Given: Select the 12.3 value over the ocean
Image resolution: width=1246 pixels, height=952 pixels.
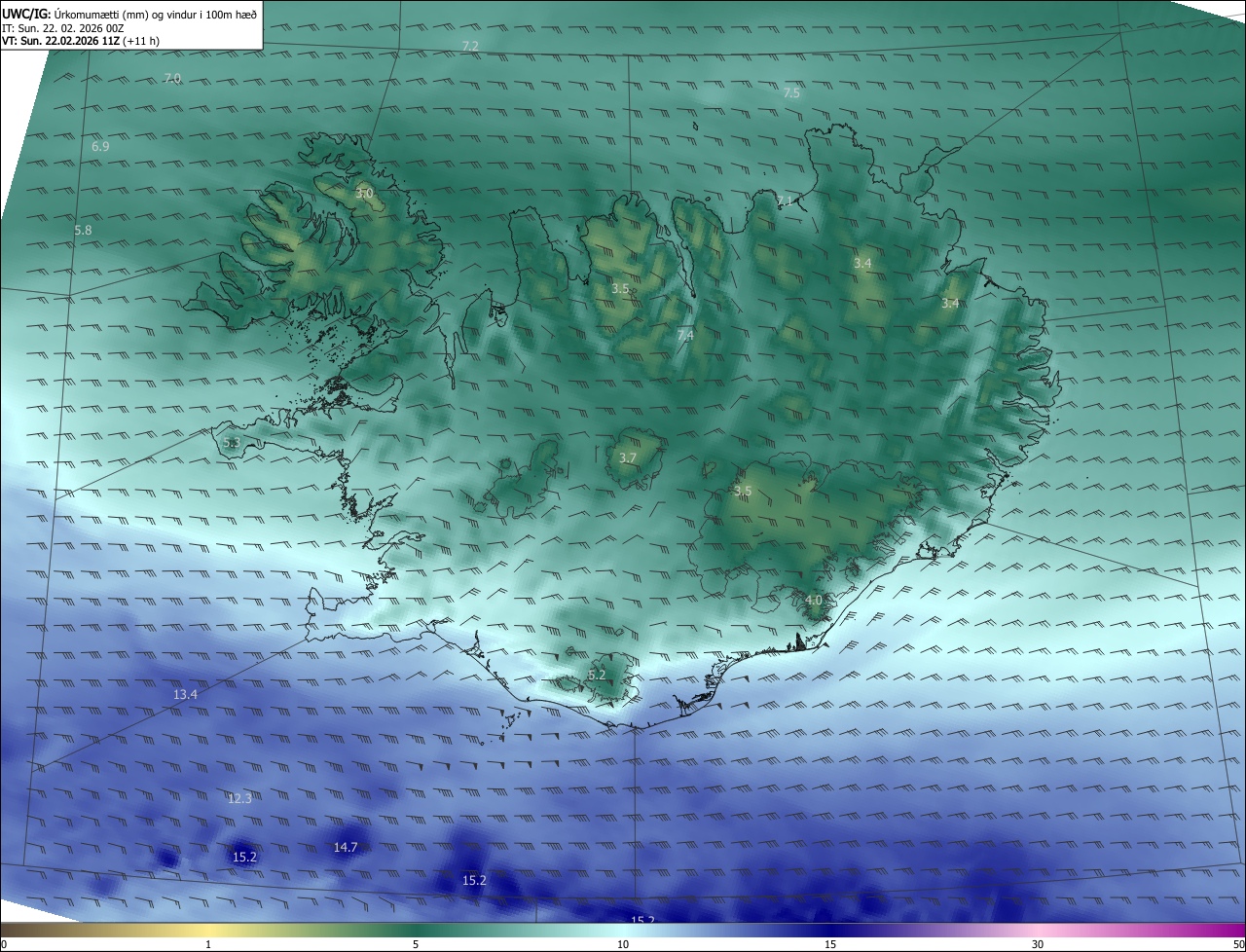Looking at the screenshot, I should tap(239, 798).
